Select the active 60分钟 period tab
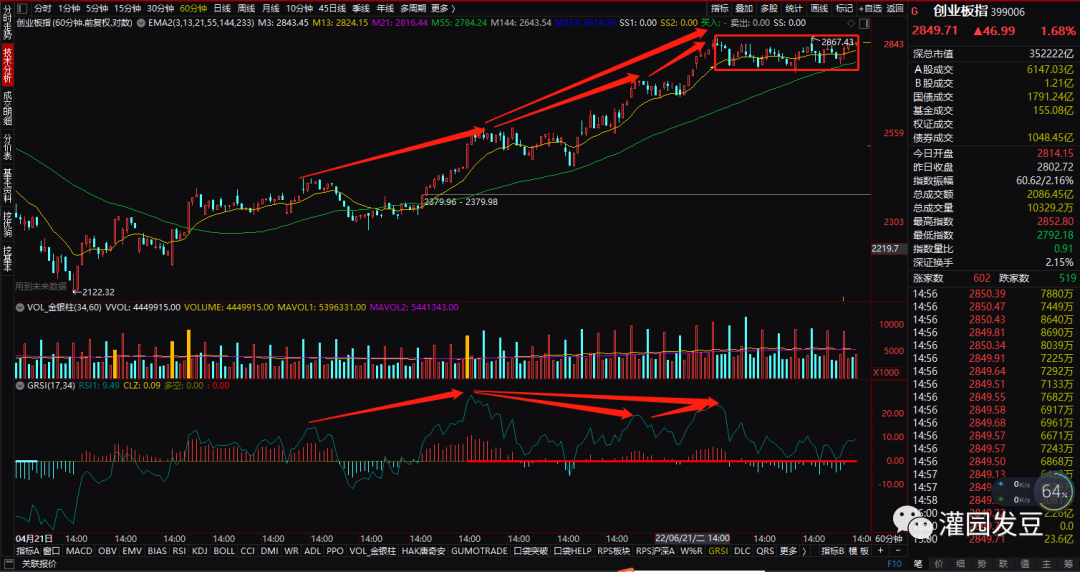 coord(192,8)
